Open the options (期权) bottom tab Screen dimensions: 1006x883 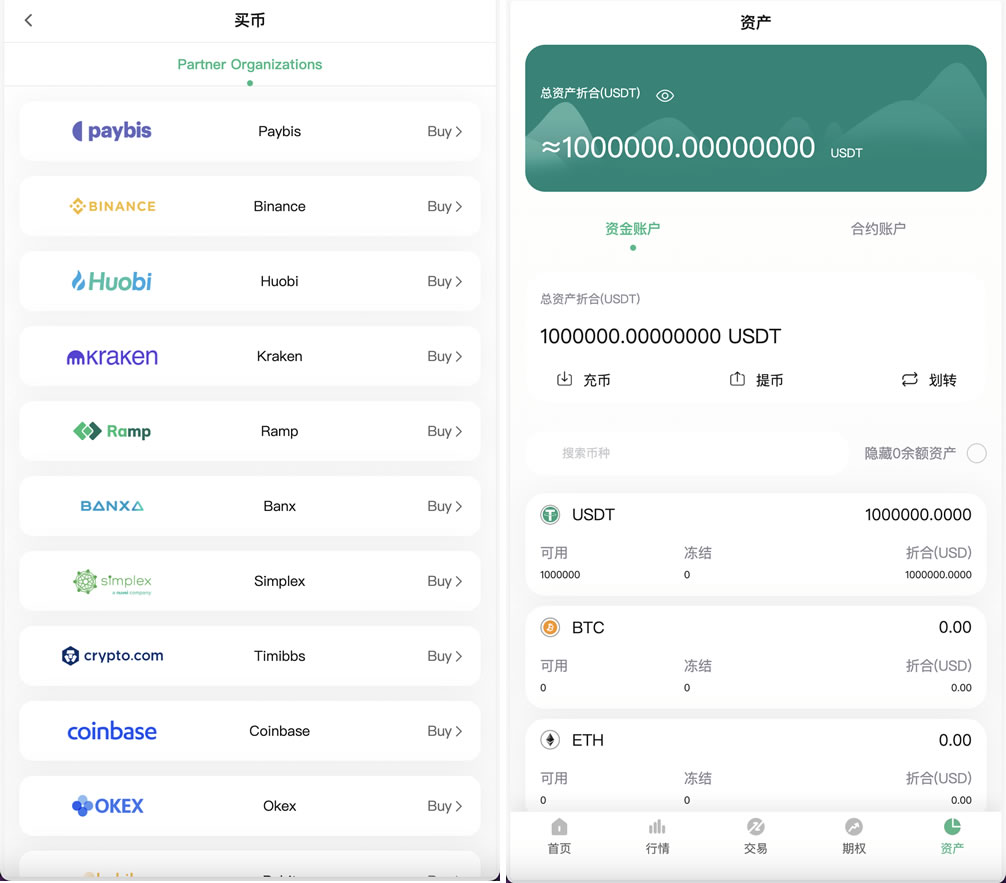click(853, 836)
